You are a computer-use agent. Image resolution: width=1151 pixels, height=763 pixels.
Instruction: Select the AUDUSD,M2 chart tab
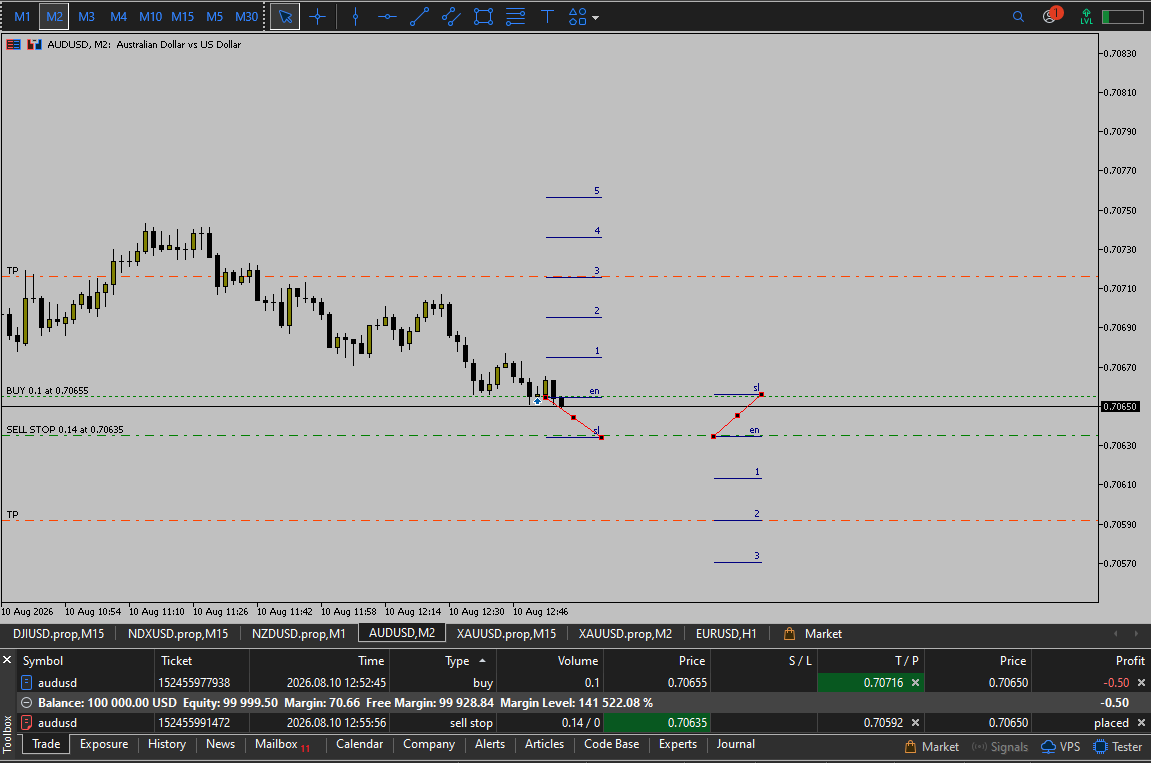point(402,633)
